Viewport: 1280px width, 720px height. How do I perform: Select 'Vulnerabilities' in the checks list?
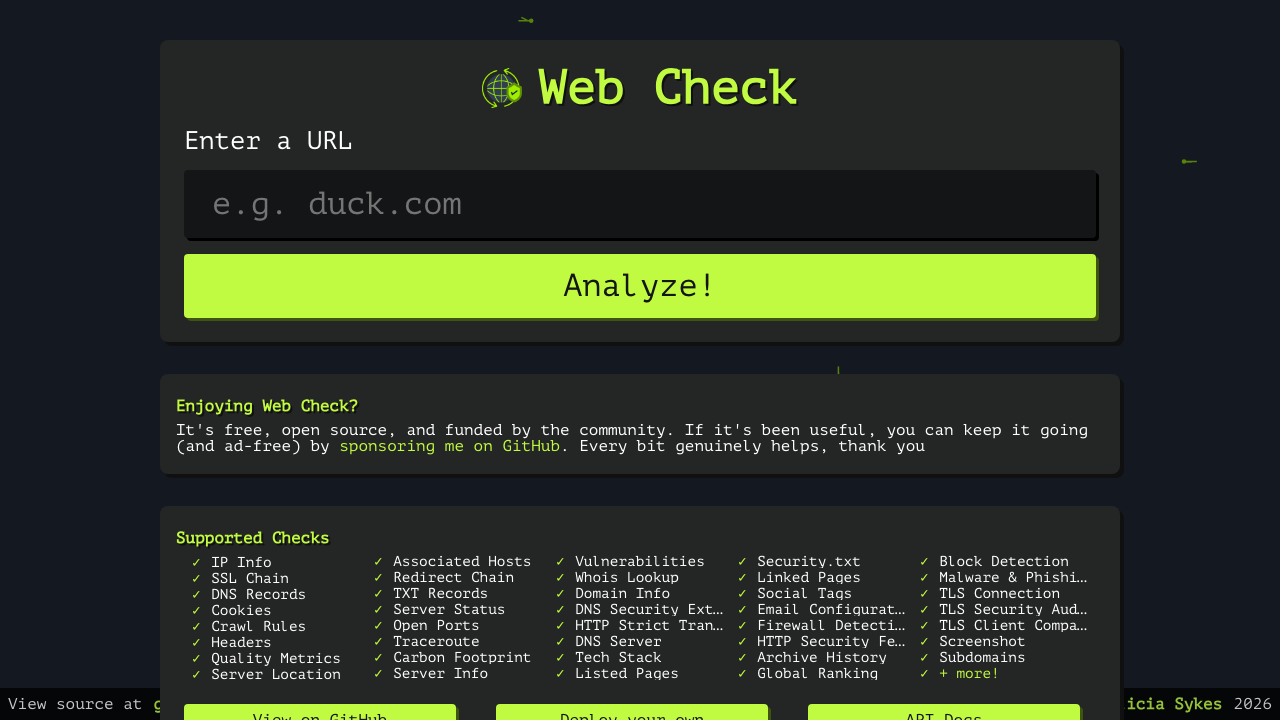coord(640,561)
